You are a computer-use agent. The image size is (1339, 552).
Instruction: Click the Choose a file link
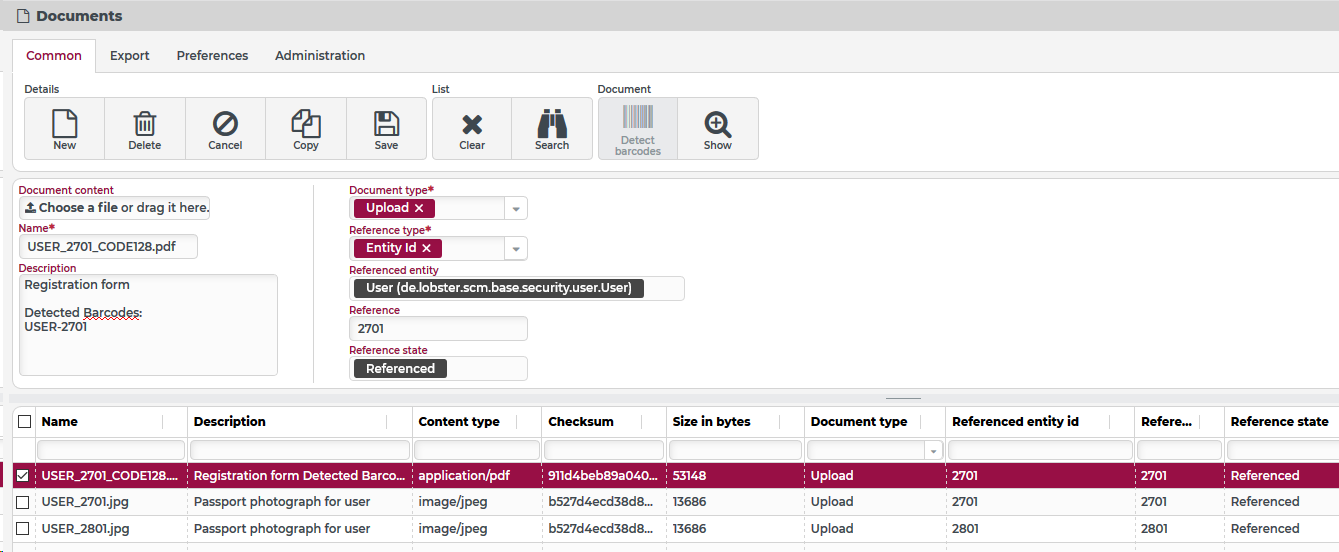78,208
